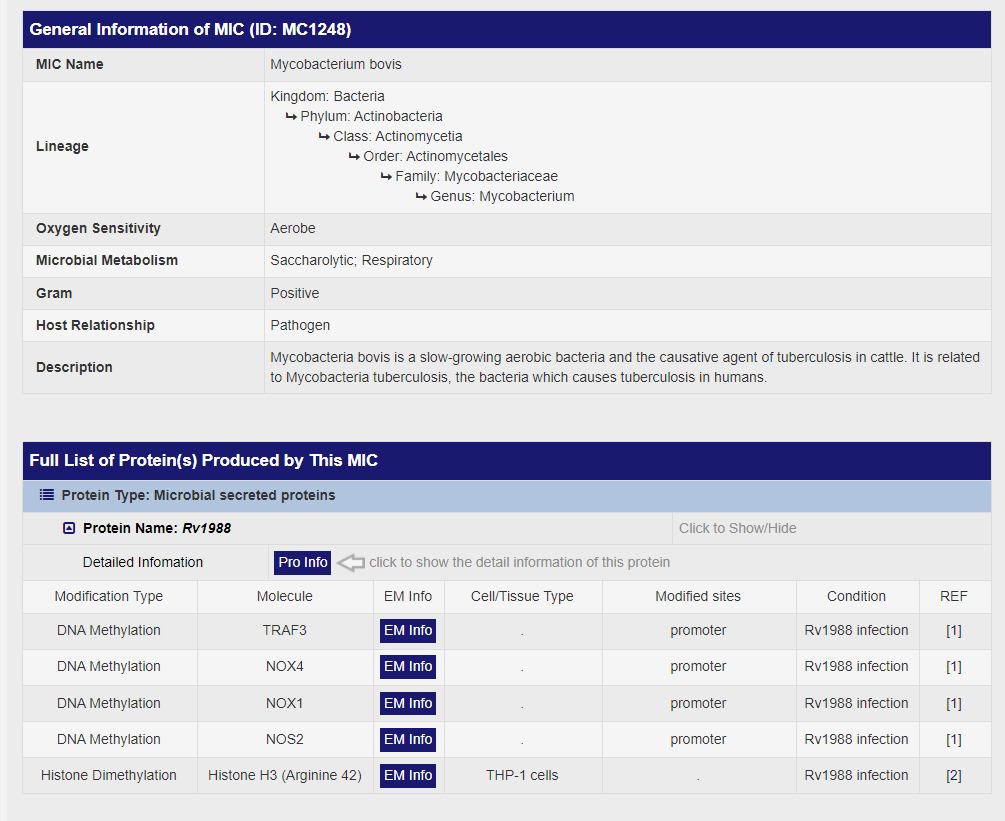Click the Protein Name Rv1988 label
Image resolution: width=1005 pixels, height=821 pixels.
tap(157, 528)
